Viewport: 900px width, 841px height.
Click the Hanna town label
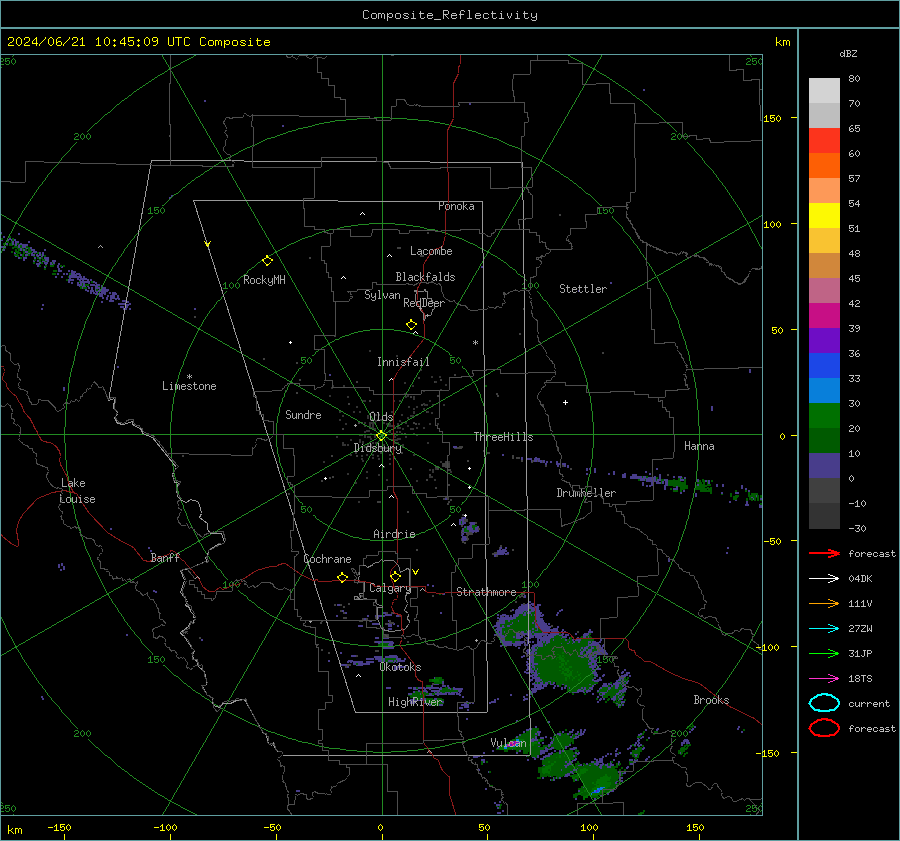pos(699,446)
